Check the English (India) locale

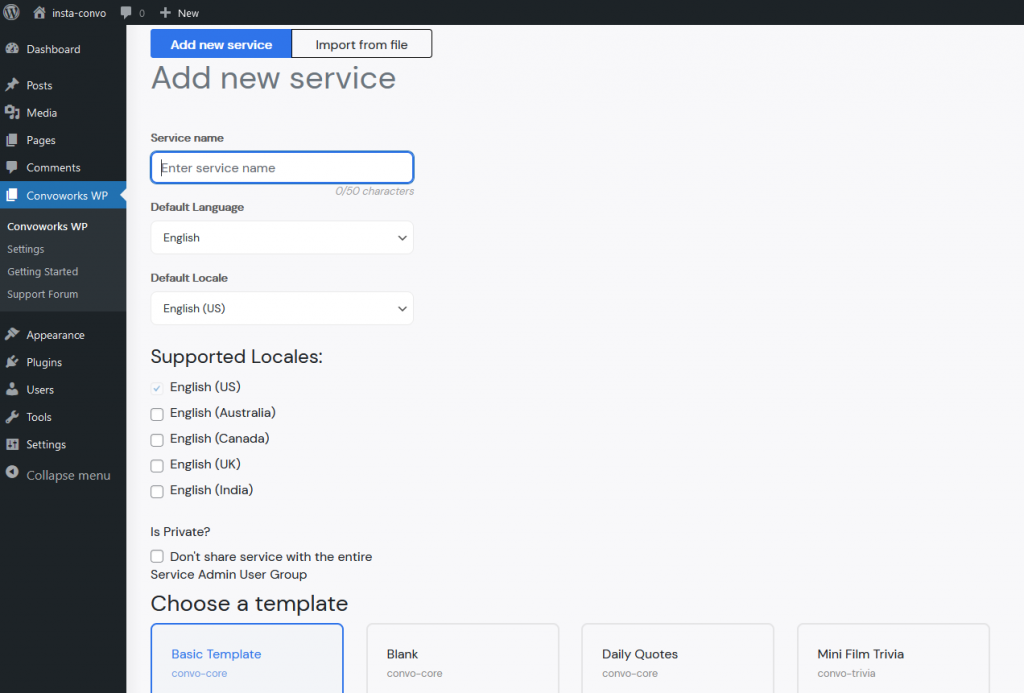(x=157, y=491)
